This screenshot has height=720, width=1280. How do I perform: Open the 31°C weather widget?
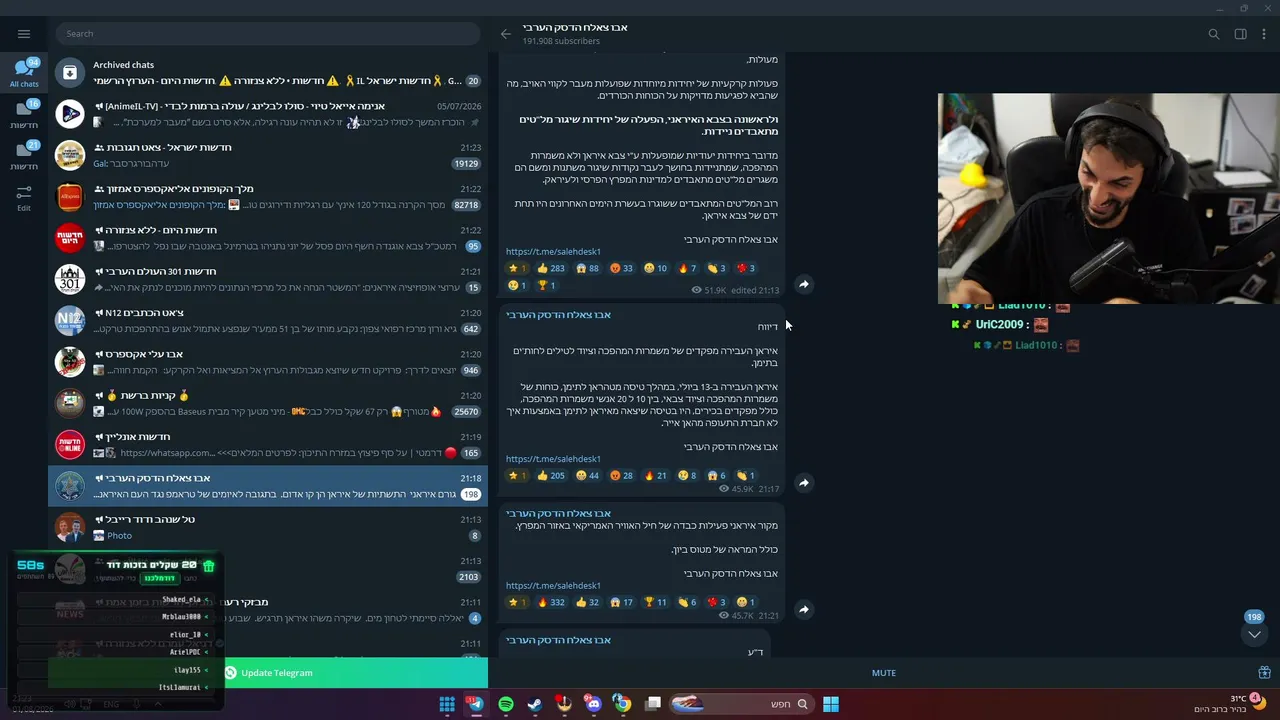[x=1230, y=703]
